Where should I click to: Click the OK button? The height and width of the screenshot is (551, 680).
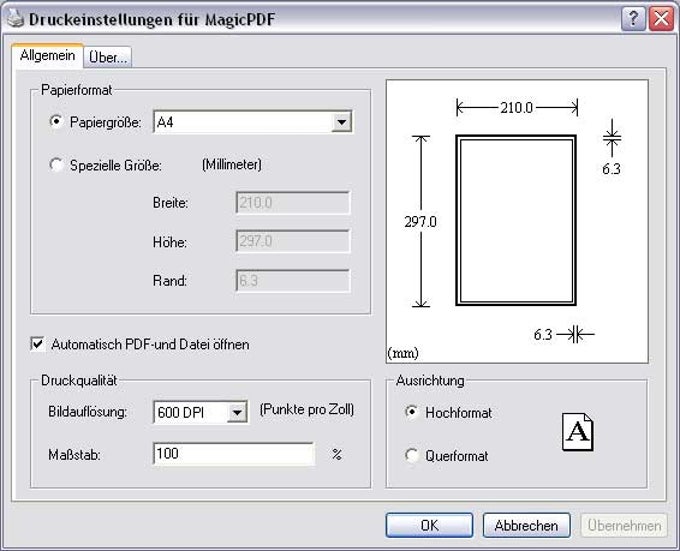(x=429, y=525)
